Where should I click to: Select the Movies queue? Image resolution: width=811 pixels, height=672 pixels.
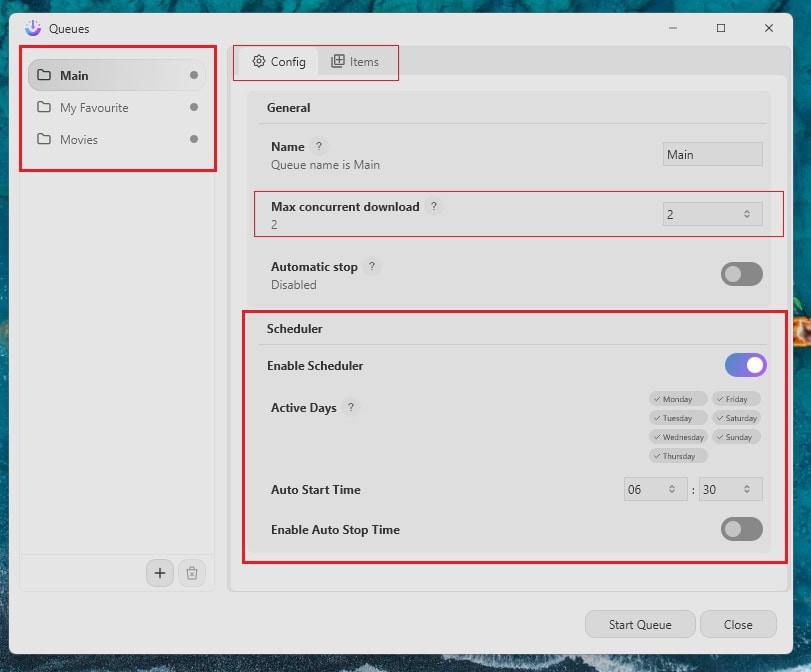click(117, 140)
